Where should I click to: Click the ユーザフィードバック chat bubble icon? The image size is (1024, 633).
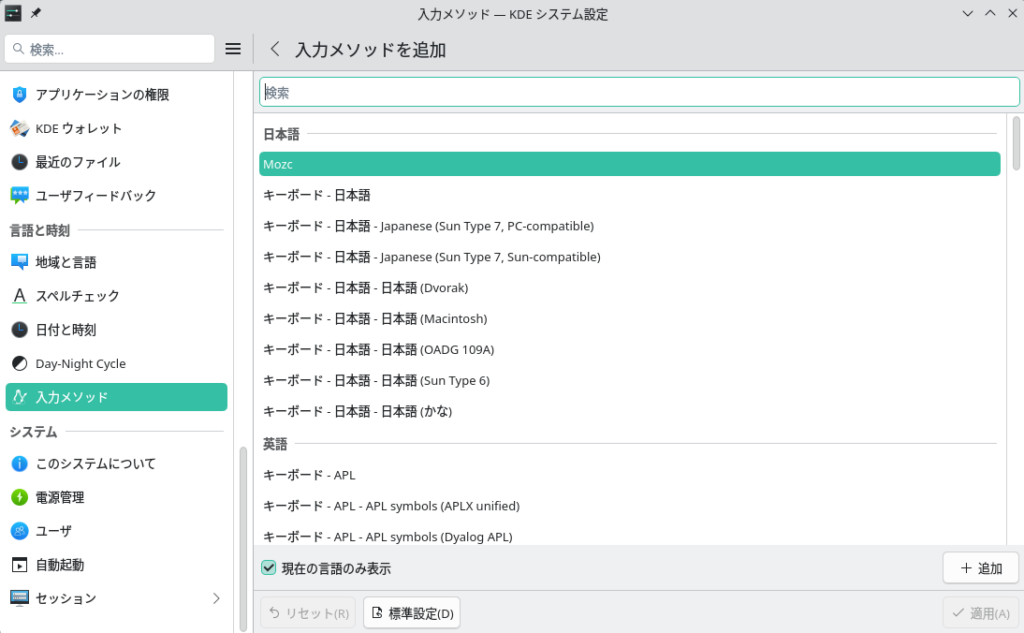(19, 195)
